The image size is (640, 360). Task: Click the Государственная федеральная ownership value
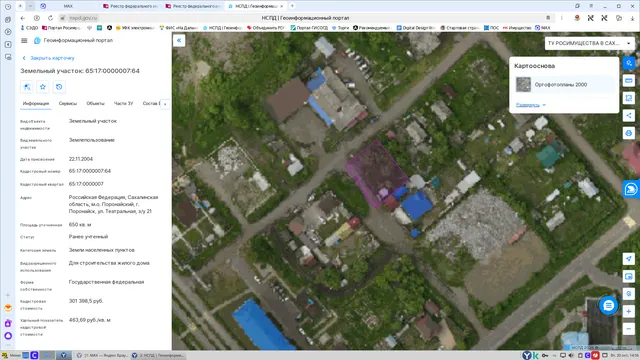[106, 282]
